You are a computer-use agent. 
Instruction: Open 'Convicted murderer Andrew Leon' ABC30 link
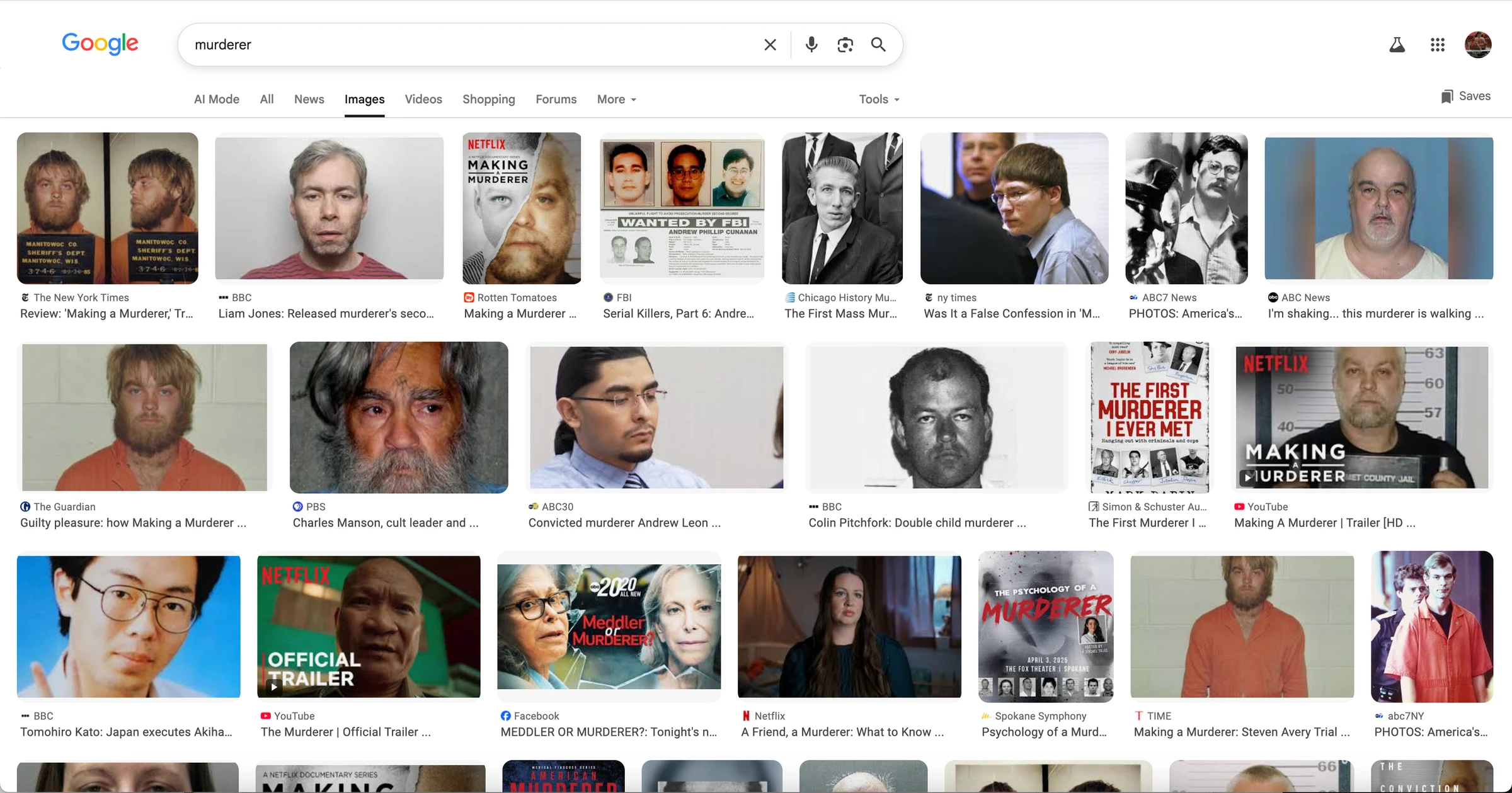tap(624, 523)
